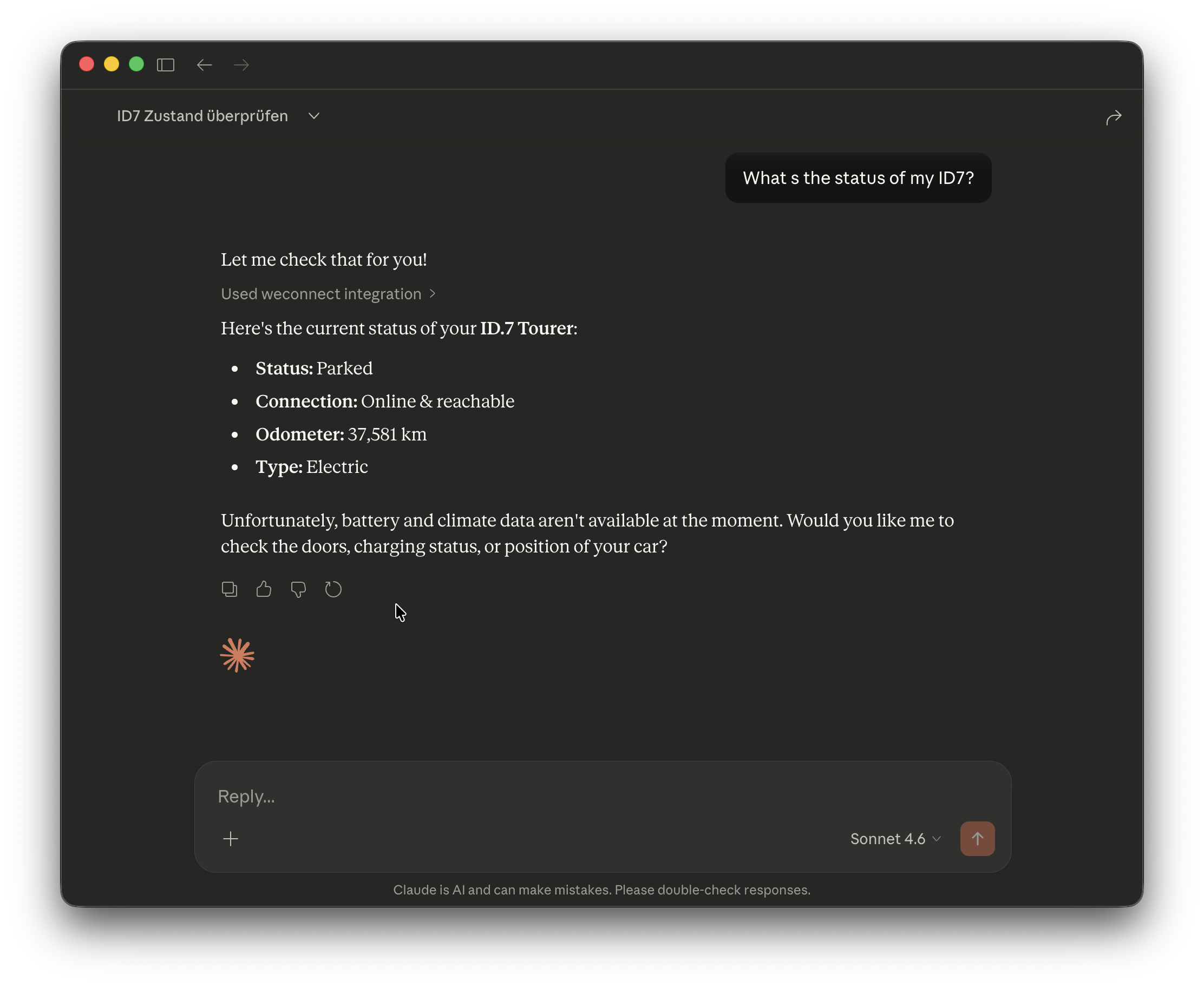The image size is (1204, 987).
Task: Click the Status: Parked line
Action: coord(314,369)
